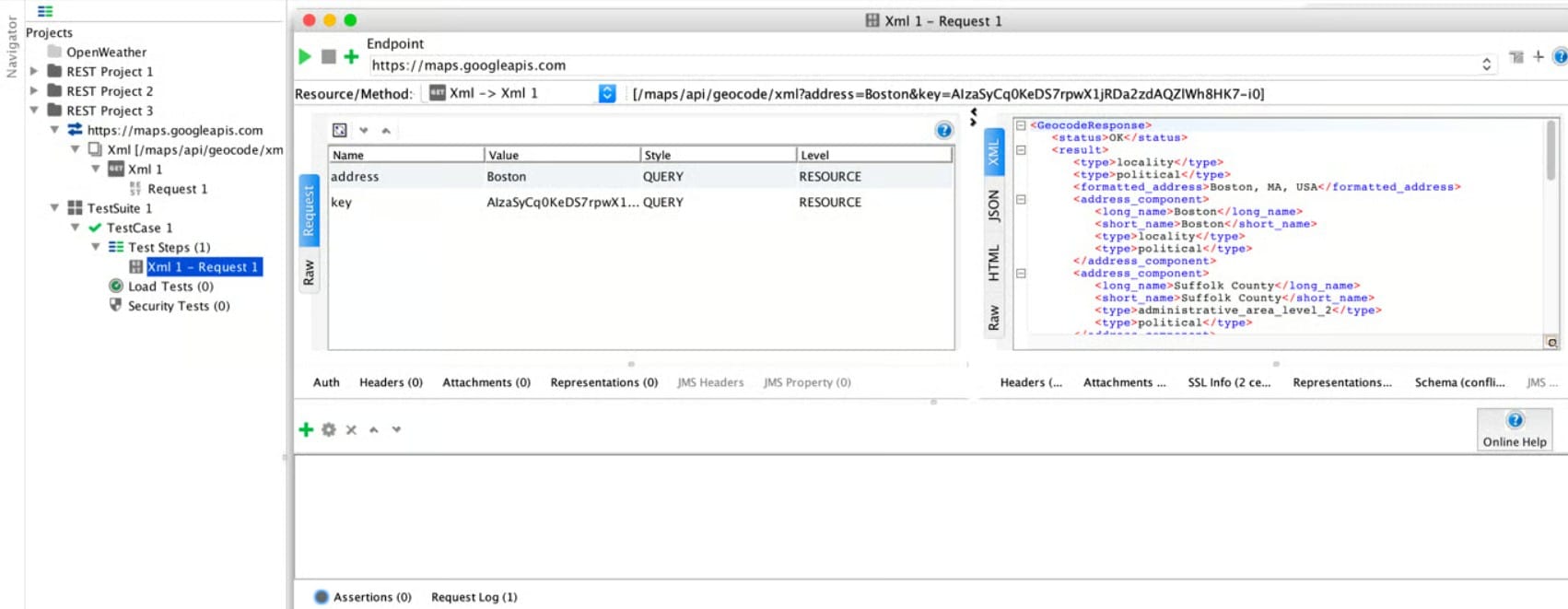
Task: Collapse the GeocodeResponse XML node
Action: tap(1021, 125)
